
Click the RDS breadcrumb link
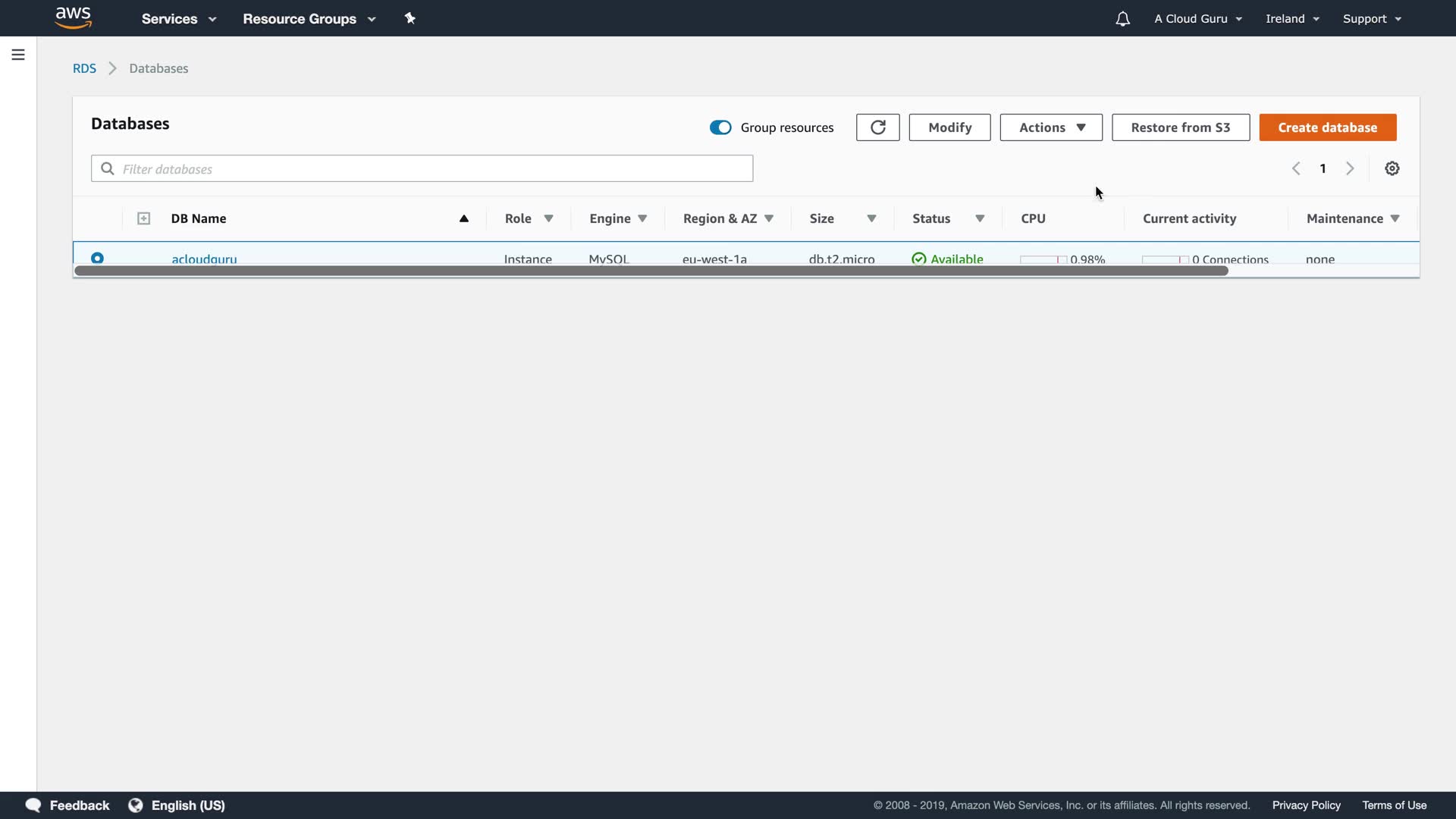pyautogui.click(x=84, y=68)
